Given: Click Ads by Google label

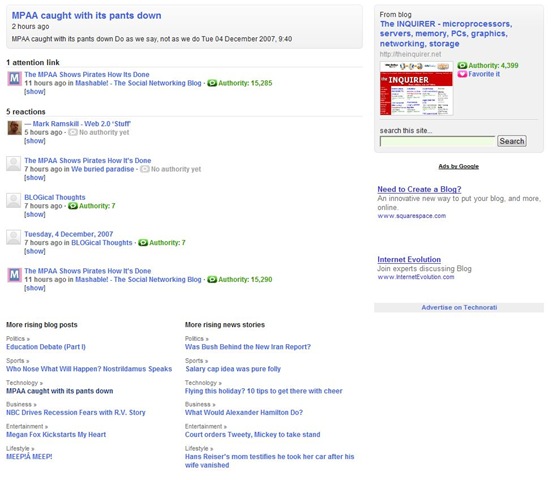Looking at the screenshot, I should [x=458, y=166].
